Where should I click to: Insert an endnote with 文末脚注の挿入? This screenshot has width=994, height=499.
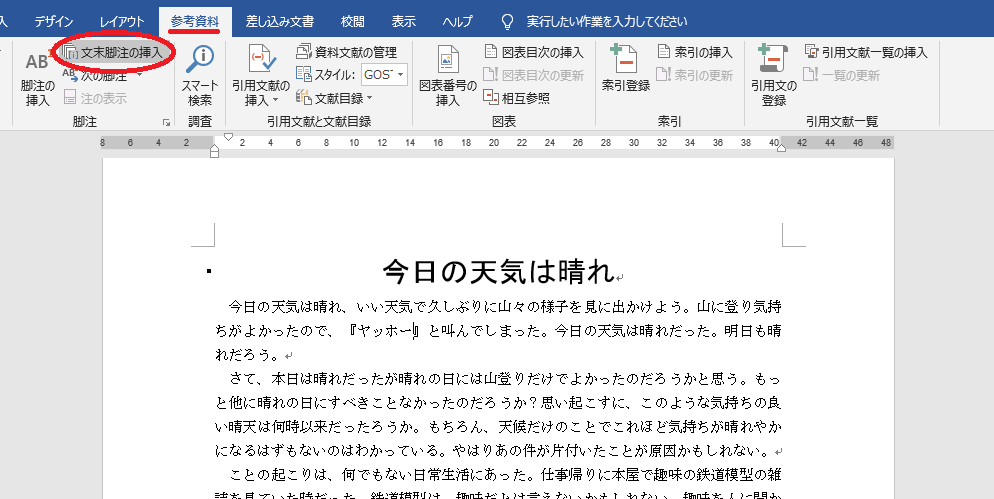pos(114,53)
